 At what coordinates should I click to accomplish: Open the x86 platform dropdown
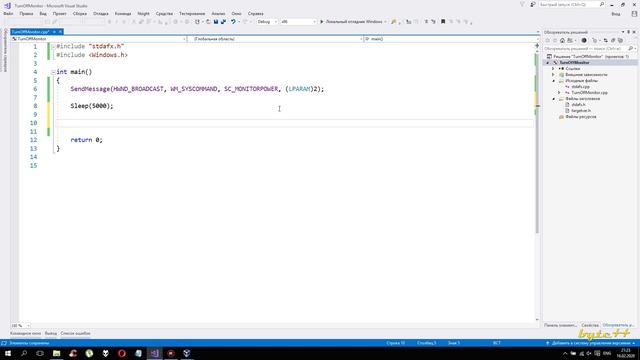tap(298, 22)
